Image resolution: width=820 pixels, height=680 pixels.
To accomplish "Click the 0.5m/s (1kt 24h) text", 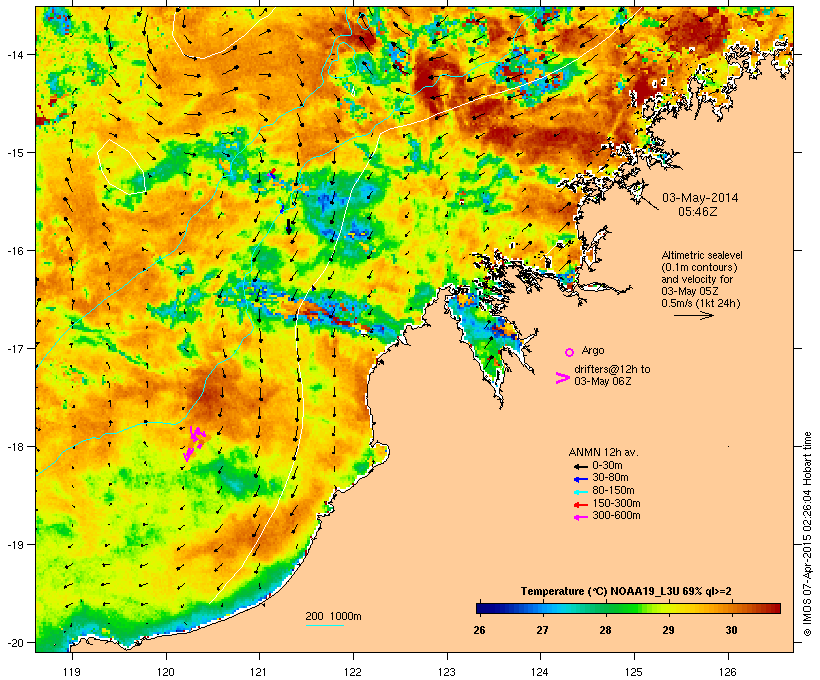I will coord(701,303).
